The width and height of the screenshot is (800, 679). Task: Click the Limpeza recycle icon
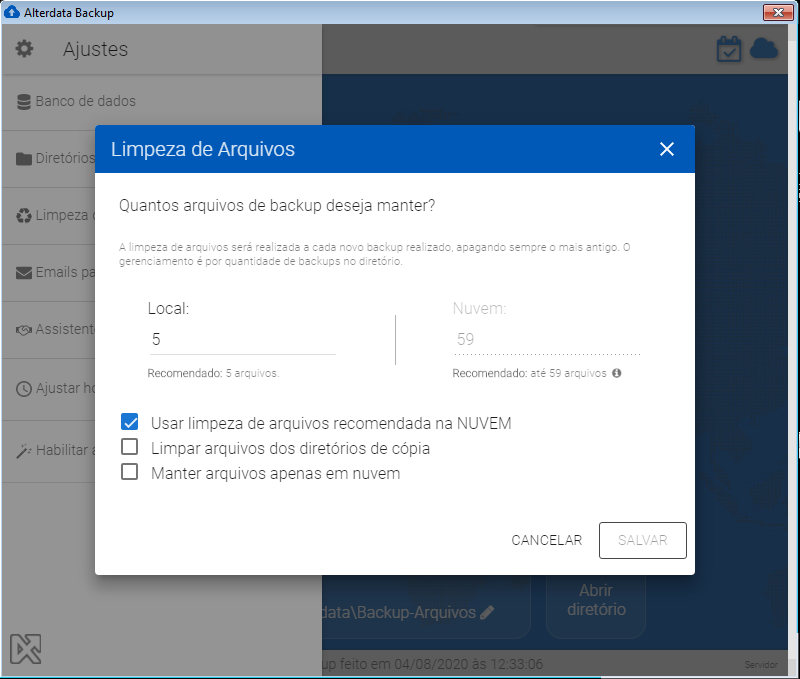23,216
